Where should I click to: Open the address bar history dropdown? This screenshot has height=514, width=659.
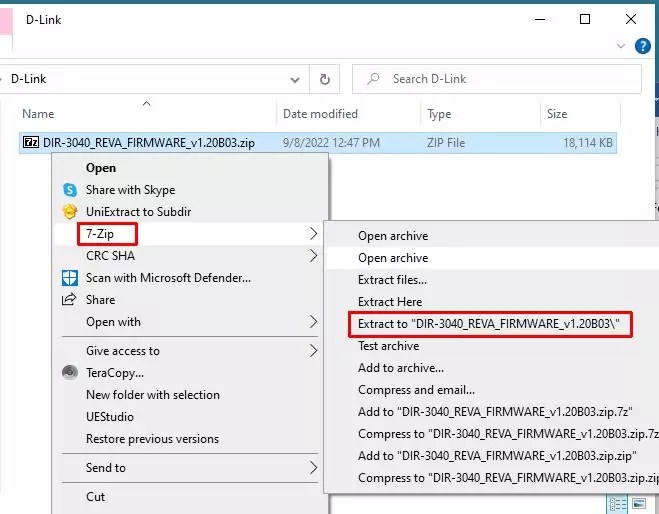pyautogui.click(x=295, y=79)
